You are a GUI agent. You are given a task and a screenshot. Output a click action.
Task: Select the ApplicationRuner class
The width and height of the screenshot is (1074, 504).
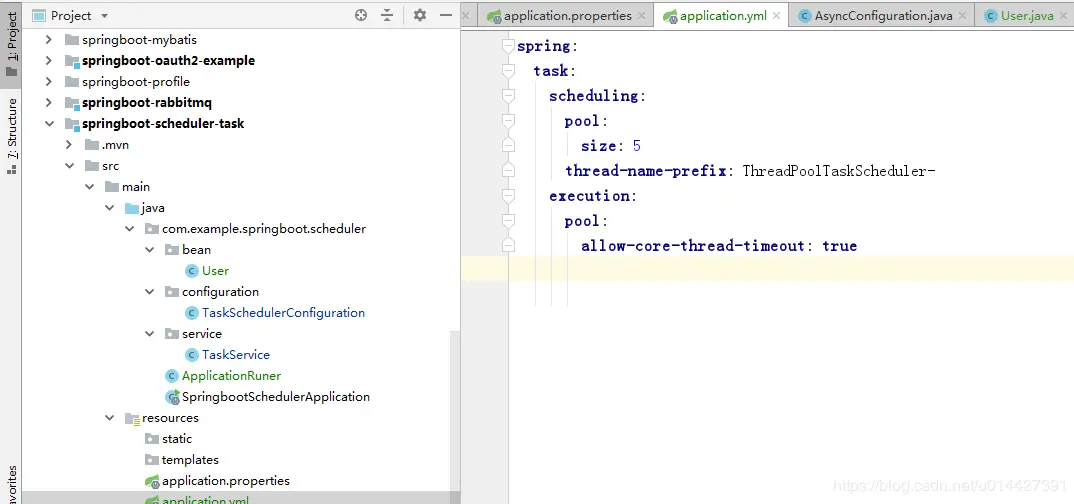point(231,376)
